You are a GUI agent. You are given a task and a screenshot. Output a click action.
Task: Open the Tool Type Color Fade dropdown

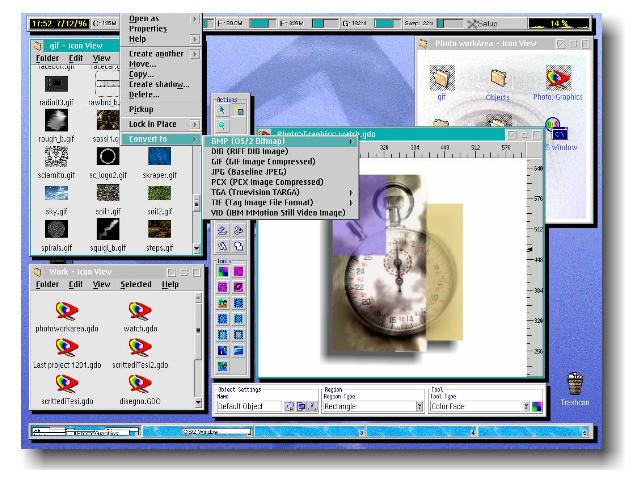[525, 407]
